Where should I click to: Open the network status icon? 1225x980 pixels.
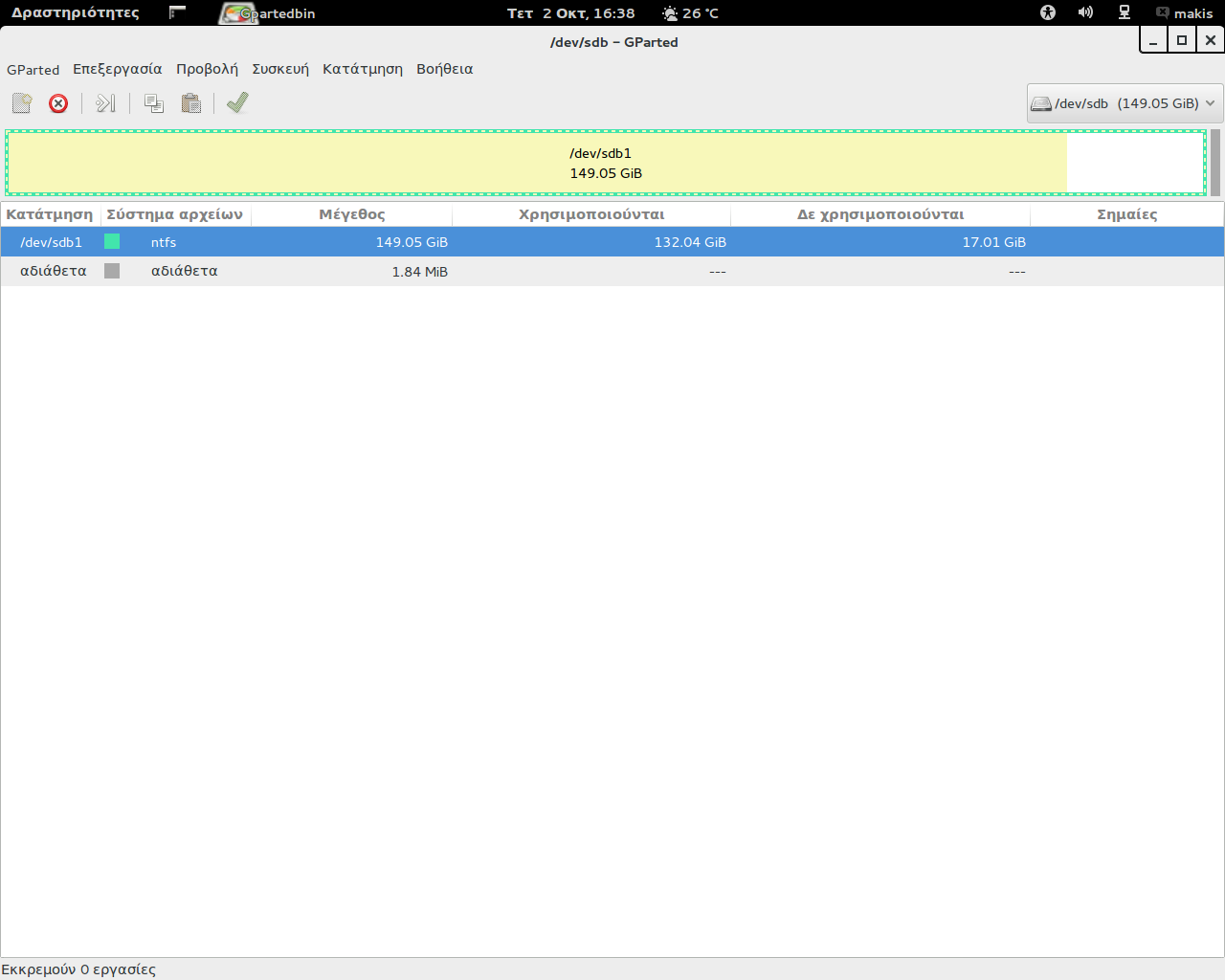tap(1125, 12)
